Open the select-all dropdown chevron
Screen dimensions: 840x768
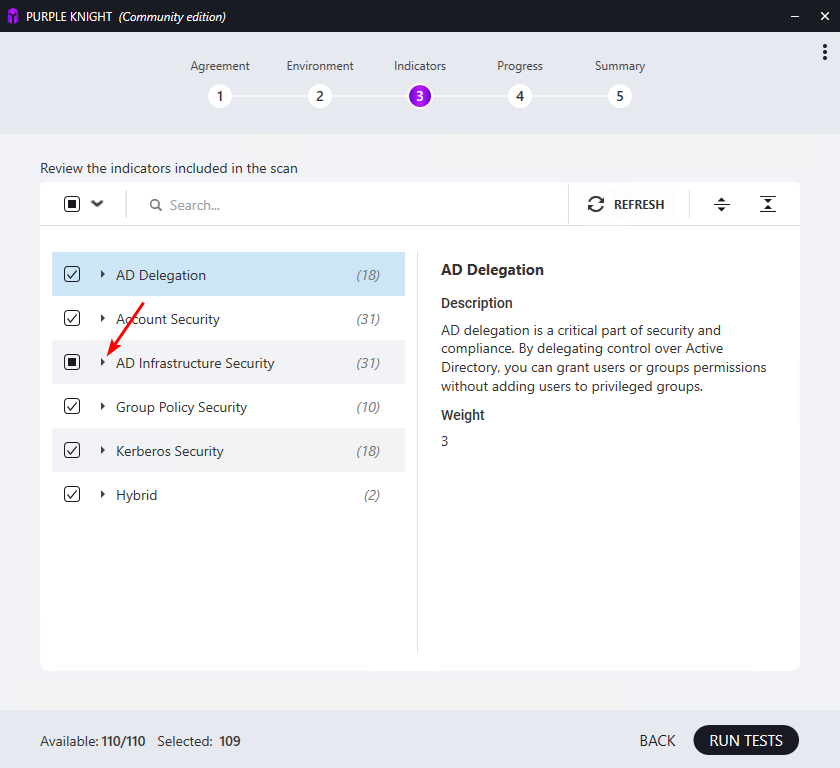pyautogui.click(x=97, y=203)
